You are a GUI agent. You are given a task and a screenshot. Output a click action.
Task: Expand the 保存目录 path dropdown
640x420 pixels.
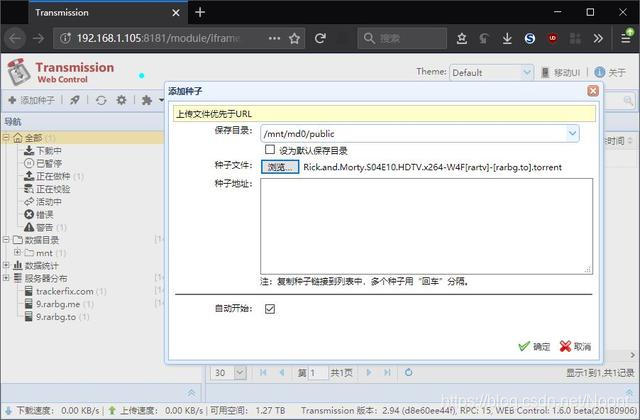[x=572, y=133]
